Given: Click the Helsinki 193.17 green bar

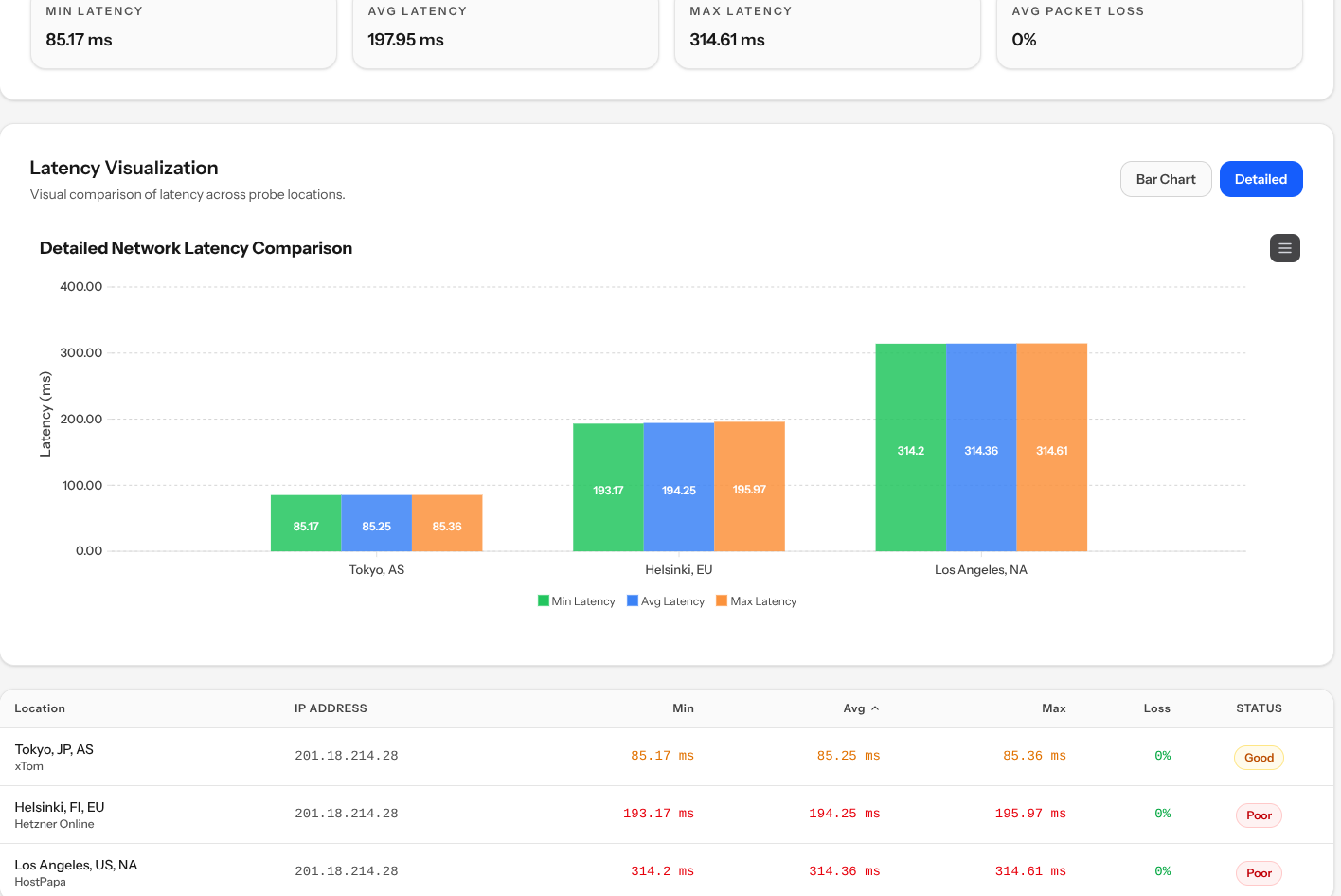Looking at the screenshot, I should point(608,487).
